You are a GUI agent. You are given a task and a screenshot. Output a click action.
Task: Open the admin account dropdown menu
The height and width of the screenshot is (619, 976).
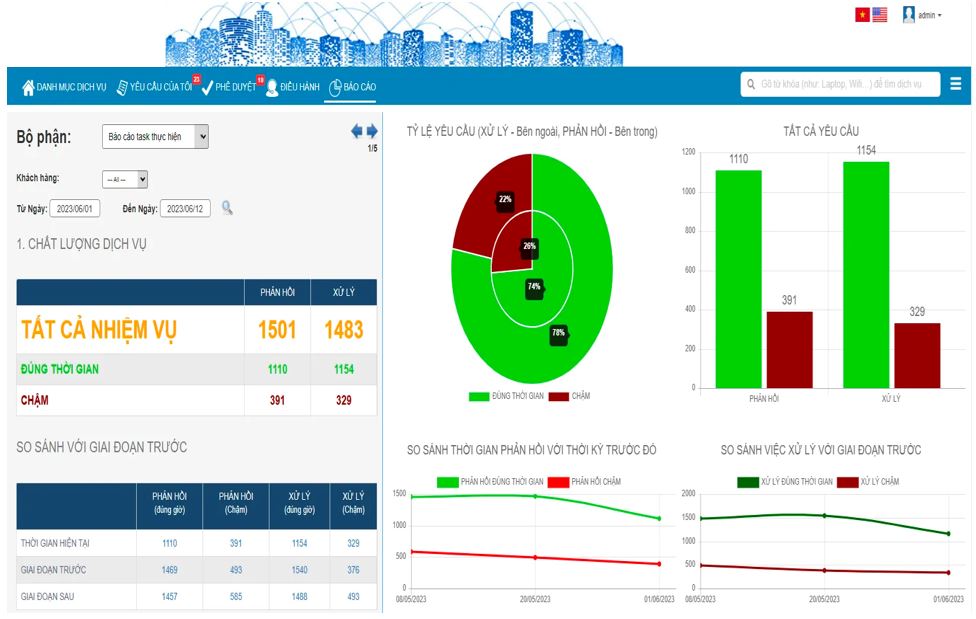click(x=930, y=16)
